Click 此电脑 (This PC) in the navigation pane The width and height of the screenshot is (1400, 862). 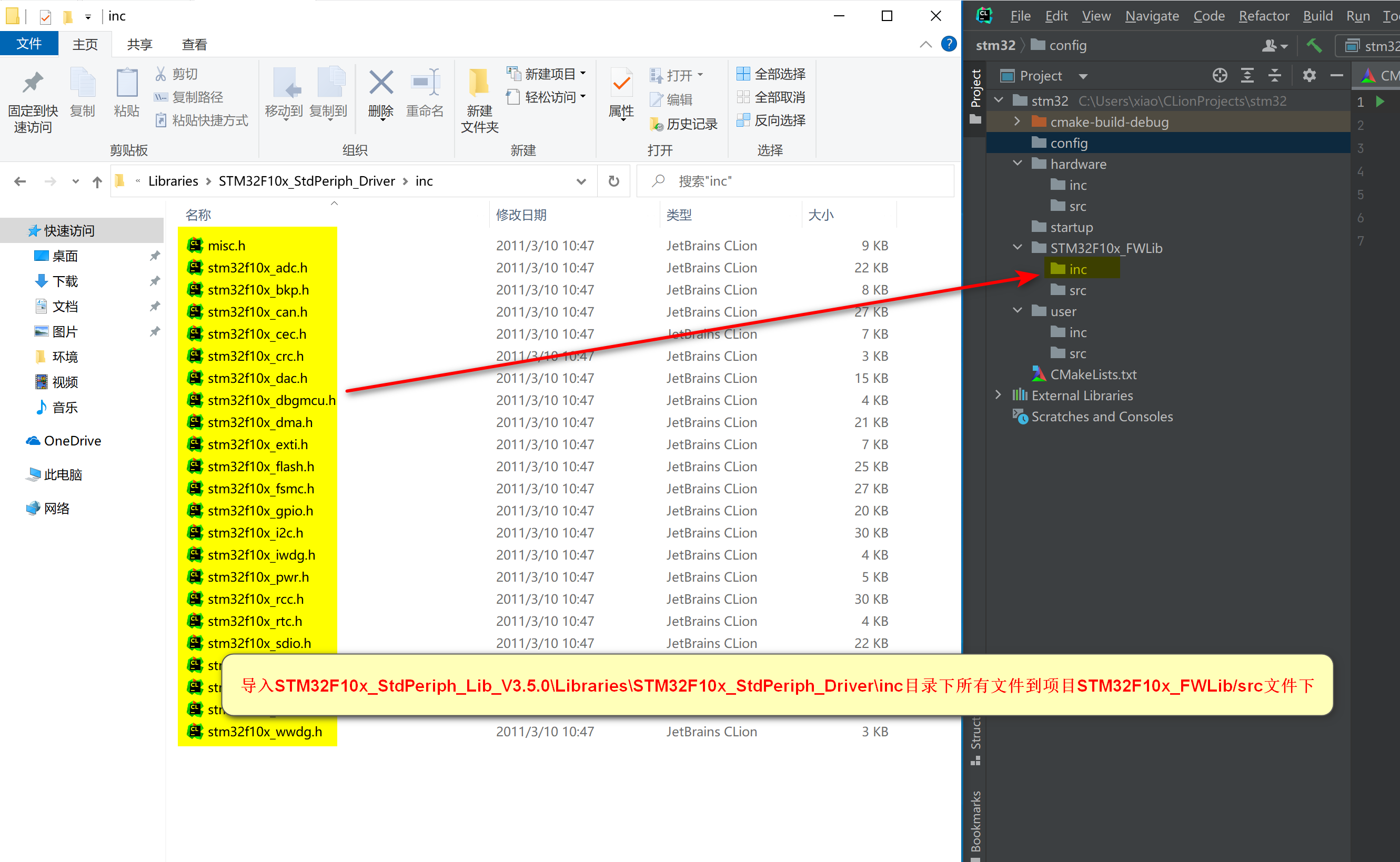[x=63, y=474]
